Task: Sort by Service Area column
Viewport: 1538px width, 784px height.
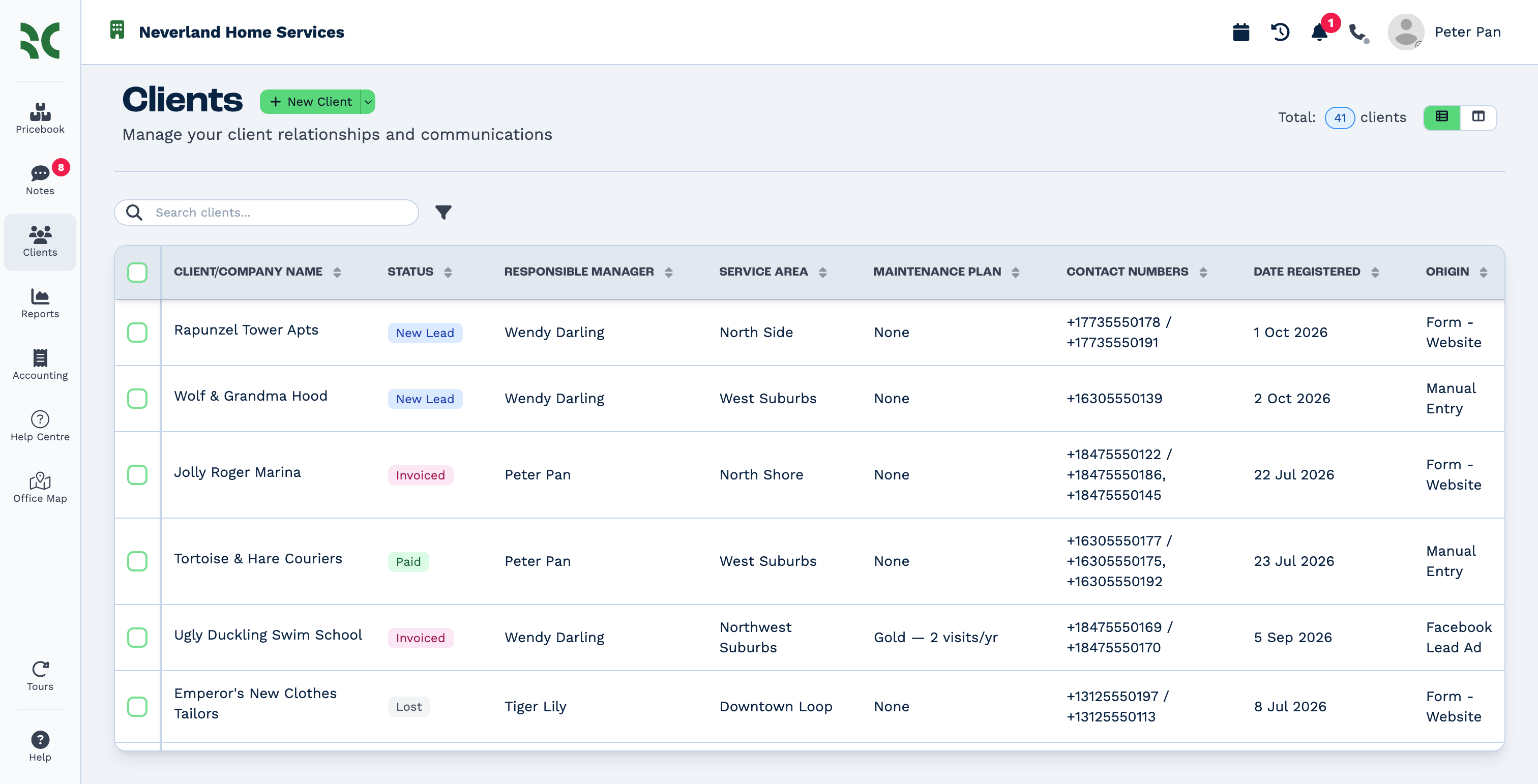Action: [x=823, y=272]
